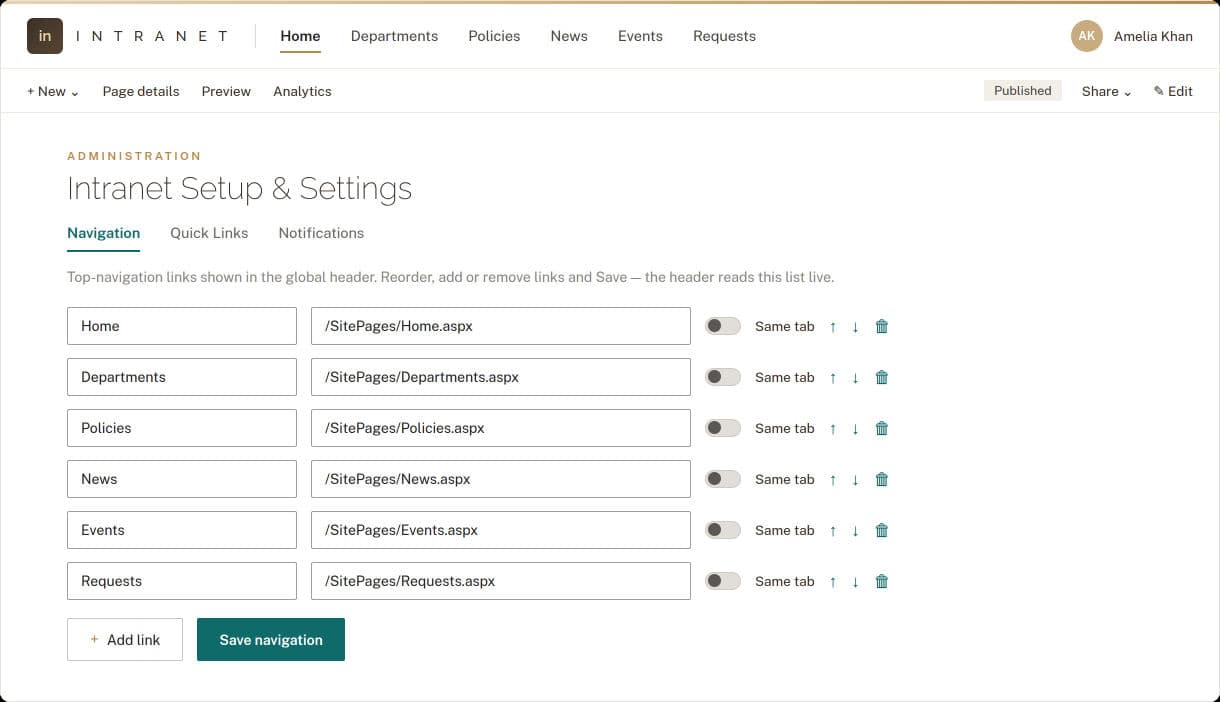Move the News link up

(833, 479)
